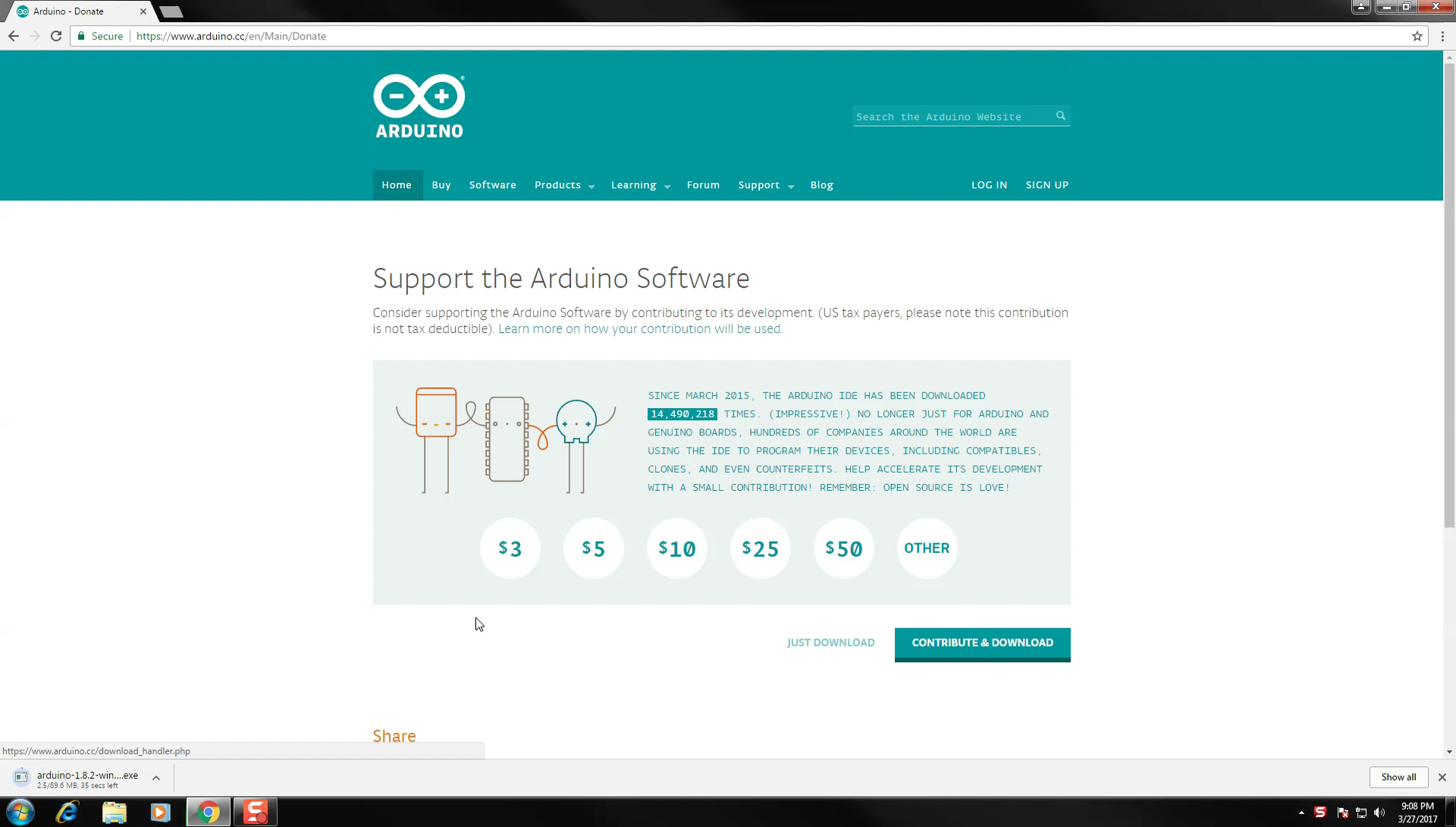Open the contribution usage Learn more link
Image resolution: width=1456 pixels, height=827 pixels.
tap(639, 329)
